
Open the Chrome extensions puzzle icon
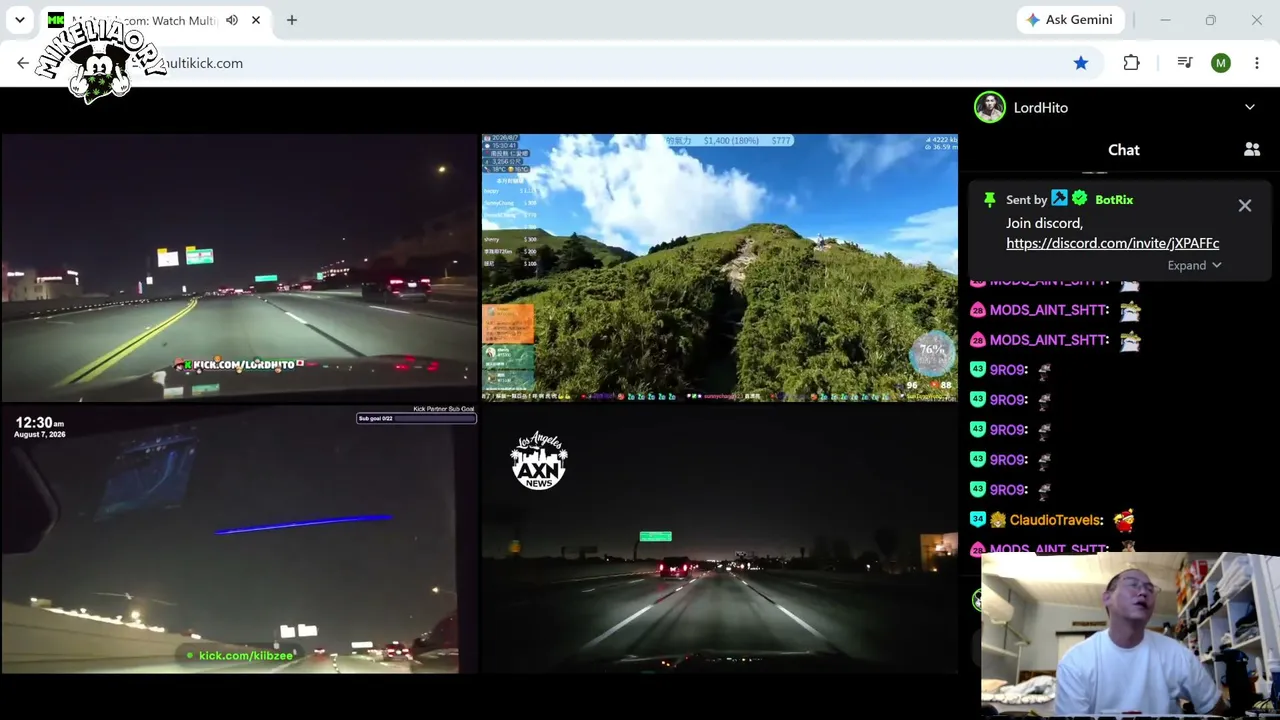pyautogui.click(x=1131, y=63)
